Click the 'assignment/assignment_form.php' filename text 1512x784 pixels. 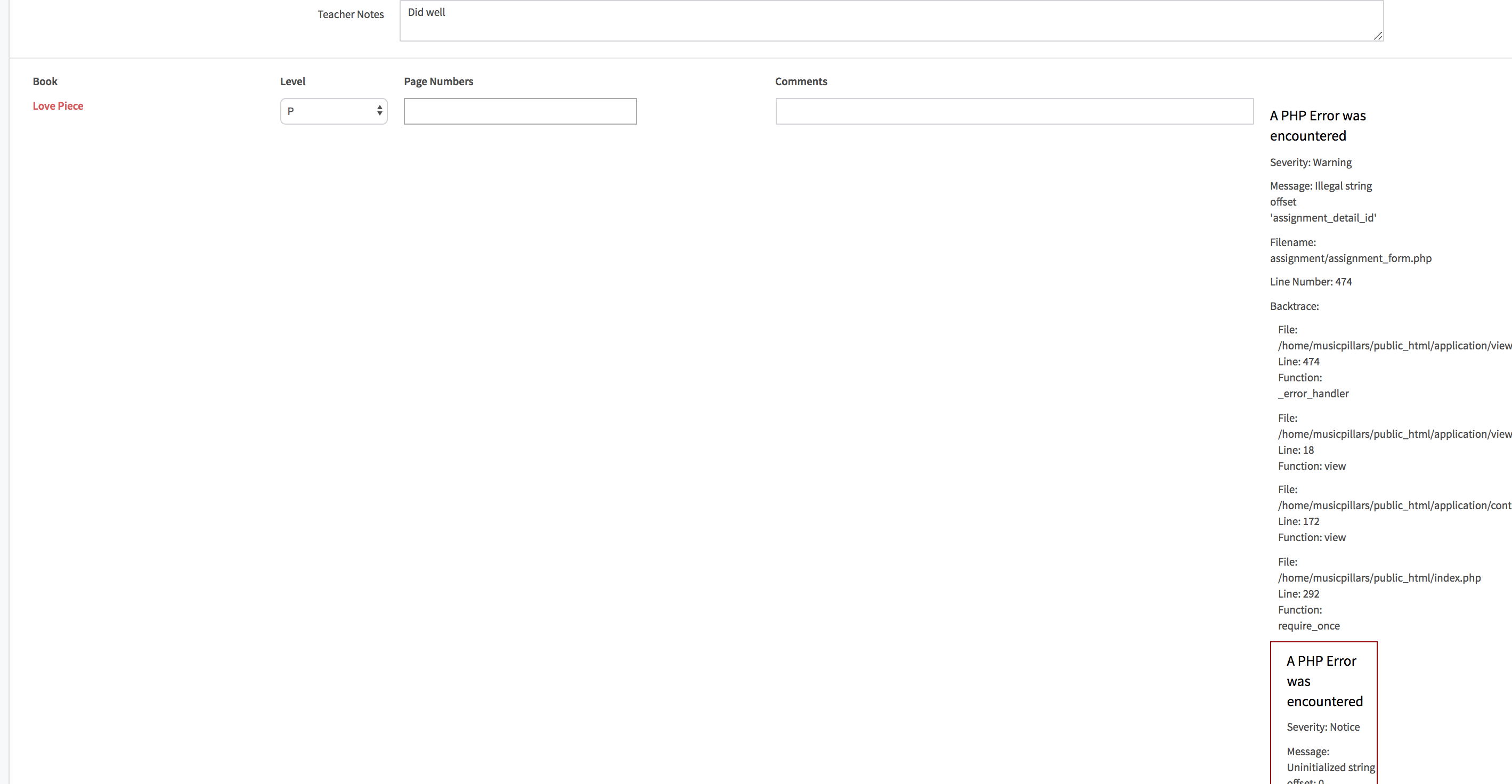pyautogui.click(x=1351, y=258)
